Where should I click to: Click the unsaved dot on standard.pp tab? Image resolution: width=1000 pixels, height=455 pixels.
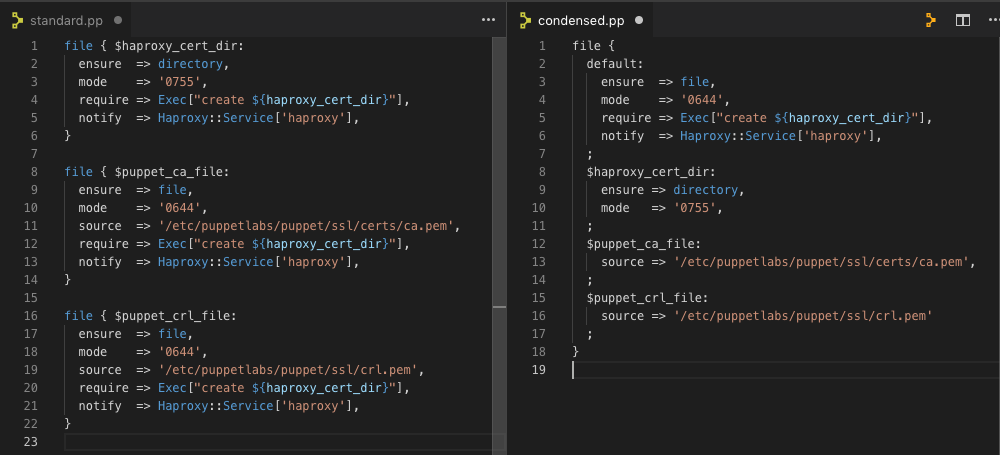click(x=117, y=20)
